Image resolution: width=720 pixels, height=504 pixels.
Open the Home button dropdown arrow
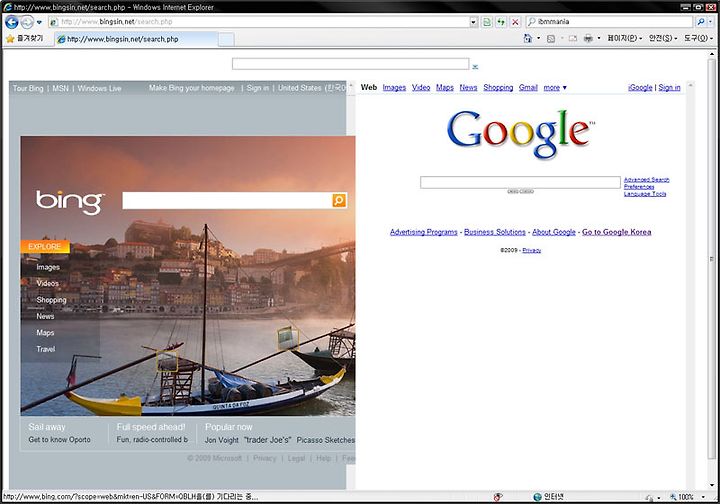(x=538, y=39)
